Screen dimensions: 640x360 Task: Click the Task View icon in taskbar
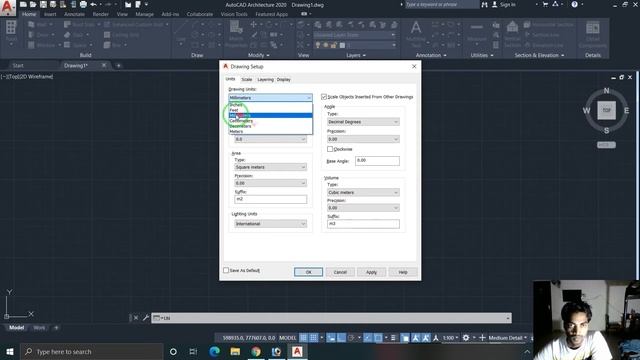coord(193,351)
